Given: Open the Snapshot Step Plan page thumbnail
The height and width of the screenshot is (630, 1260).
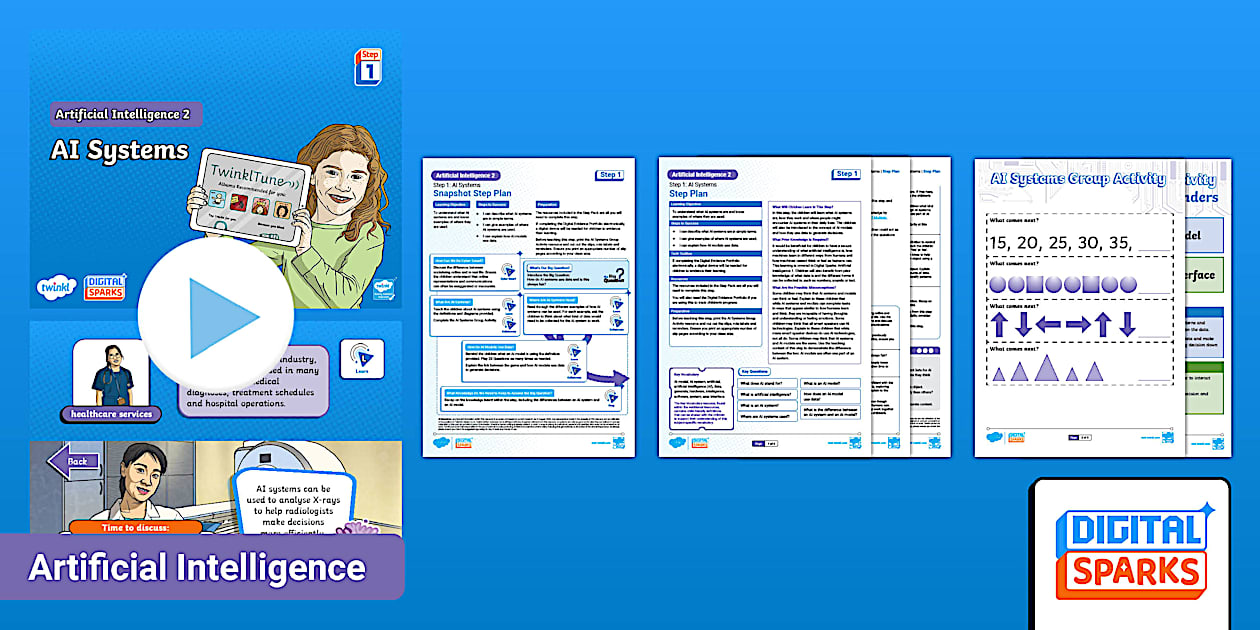Looking at the screenshot, I should (527, 307).
